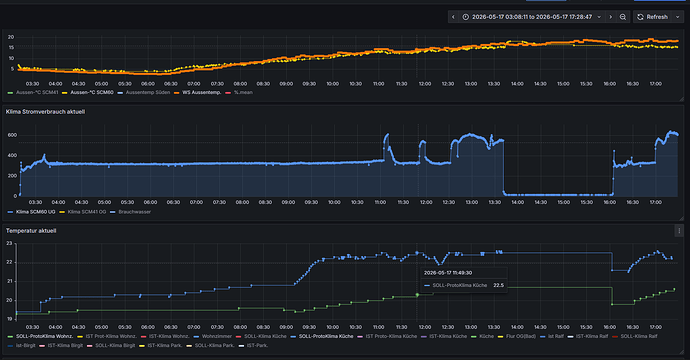The image size is (690, 360).
Task: Toggle IST-Klima Birgit series in legend
Action: click(x=65, y=345)
